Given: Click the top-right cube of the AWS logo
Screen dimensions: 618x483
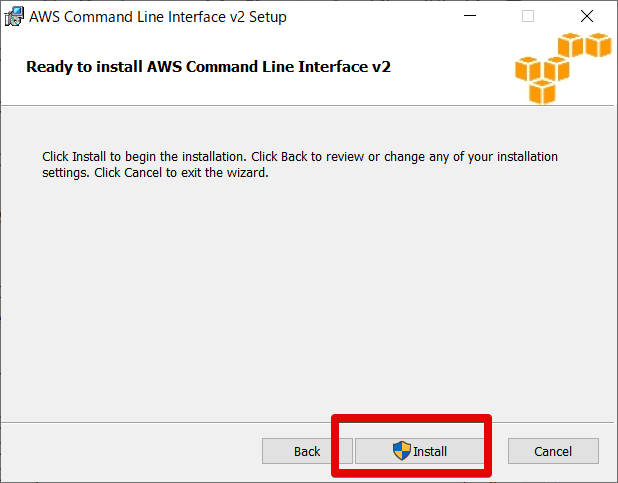Looking at the screenshot, I should 598,45.
